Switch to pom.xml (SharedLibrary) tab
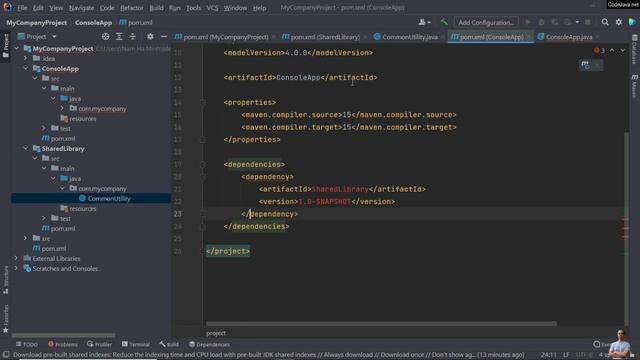Image resolution: width=640 pixels, height=360 pixels. (x=324, y=37)
